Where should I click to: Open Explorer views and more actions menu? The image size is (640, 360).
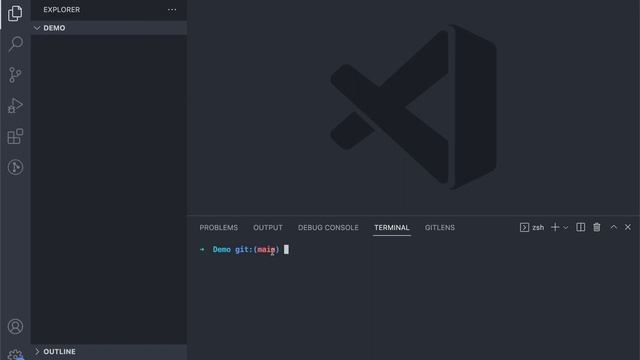172,9
